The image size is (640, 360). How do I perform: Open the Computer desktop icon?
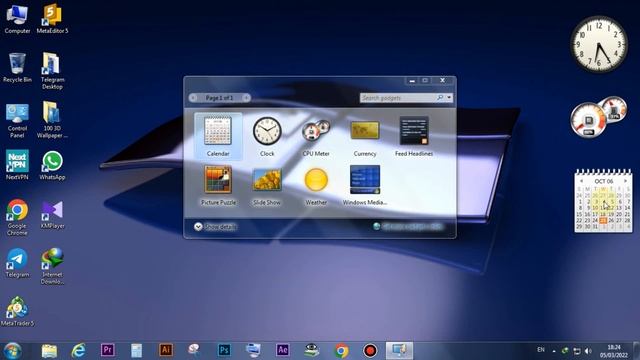[x=17, y=19]
